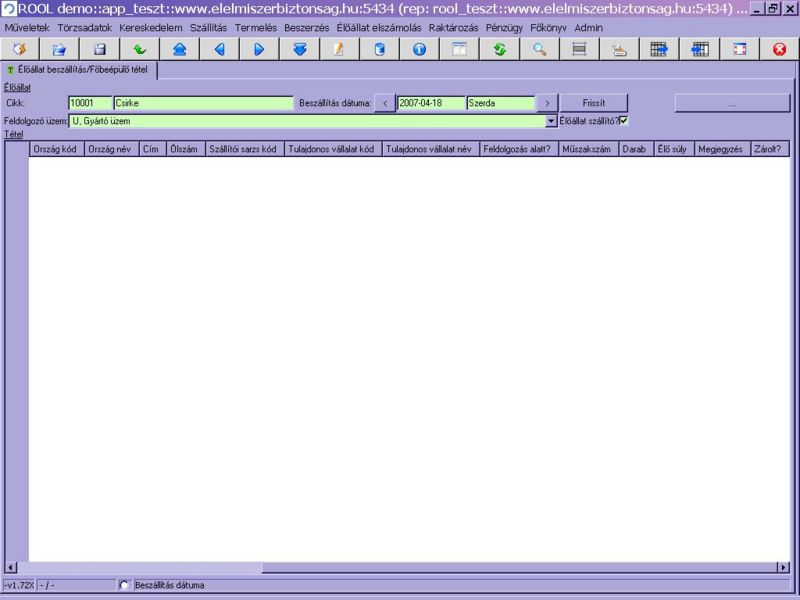The image size is (800, 600).
Task: Click the ellipsis (...) button
Action: pyautogui.click(x=731, y=103)
